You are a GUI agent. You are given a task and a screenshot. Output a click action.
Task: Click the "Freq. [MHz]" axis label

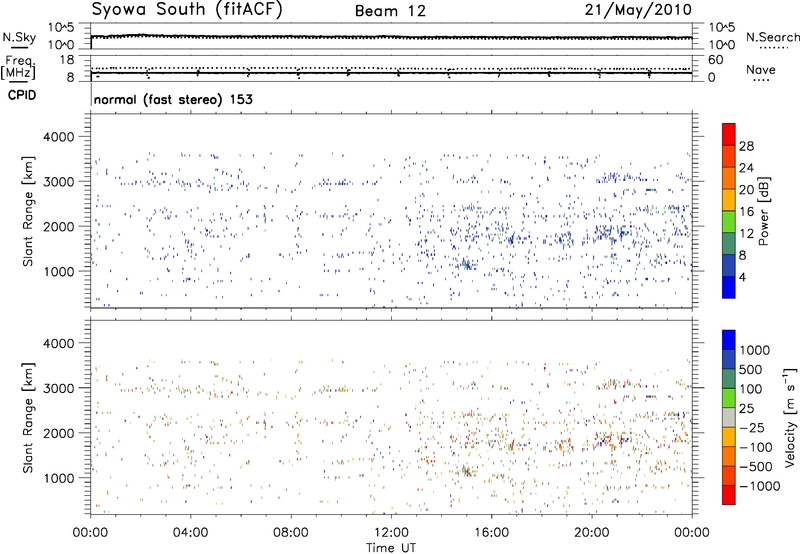pos(18,67)
